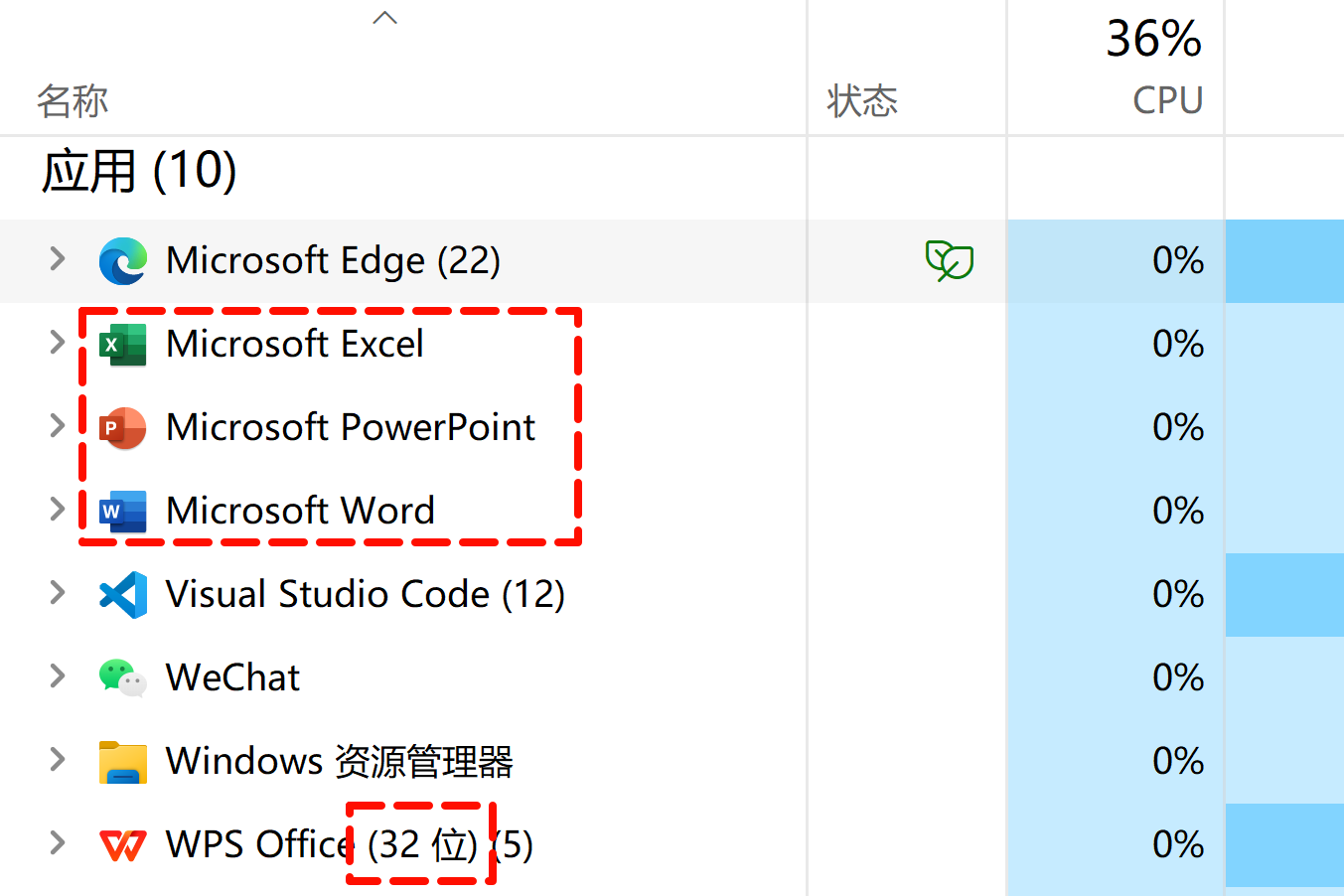Select the WeChat row text
This screenshot has height=896, width=1344.
click(232, 677)
